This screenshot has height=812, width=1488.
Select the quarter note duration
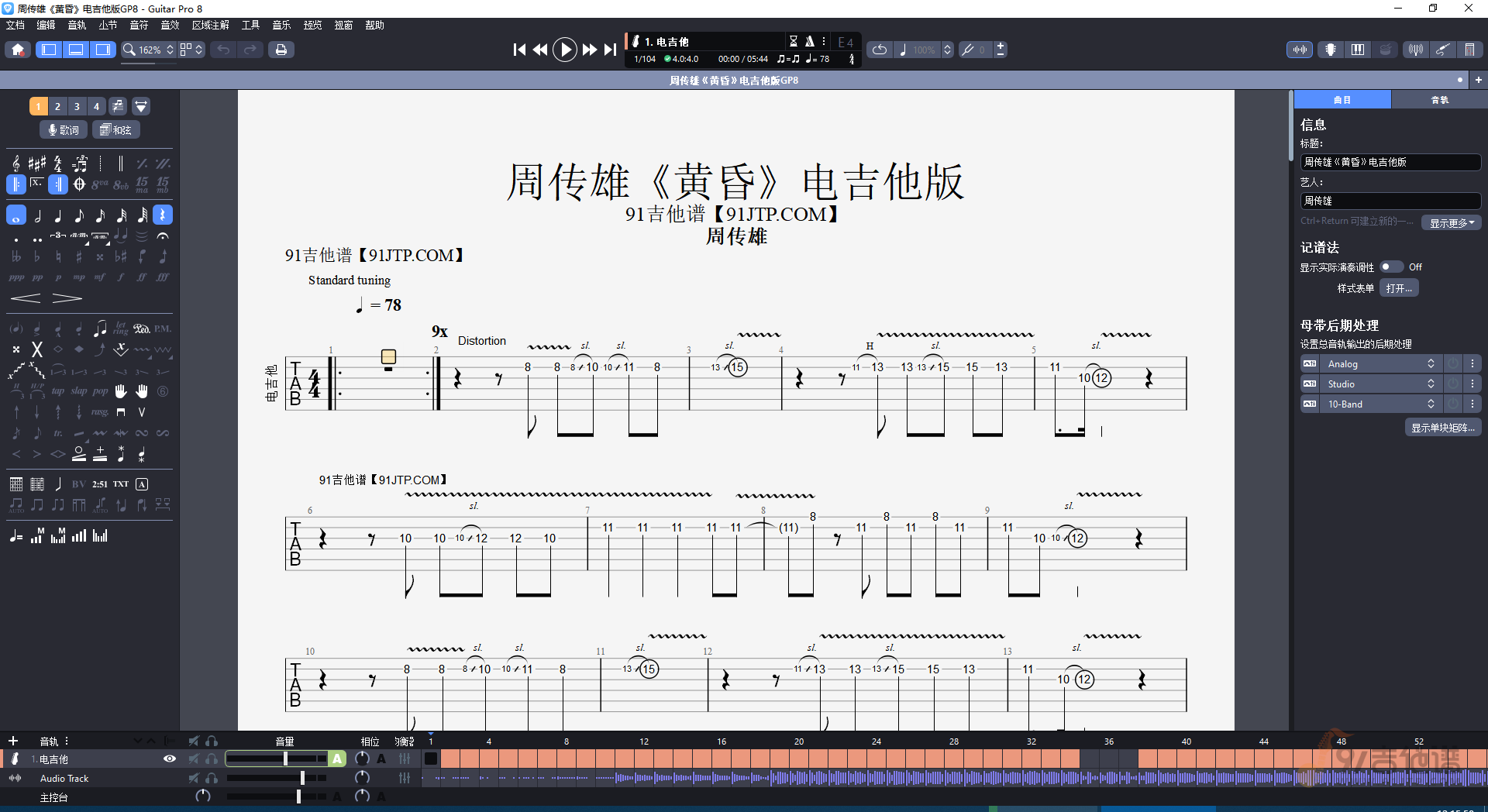(x=58, y=215)
